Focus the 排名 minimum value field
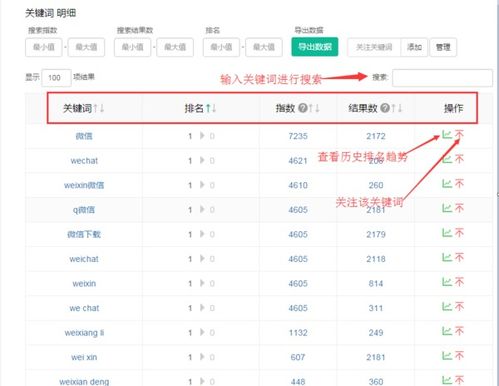 221,47
